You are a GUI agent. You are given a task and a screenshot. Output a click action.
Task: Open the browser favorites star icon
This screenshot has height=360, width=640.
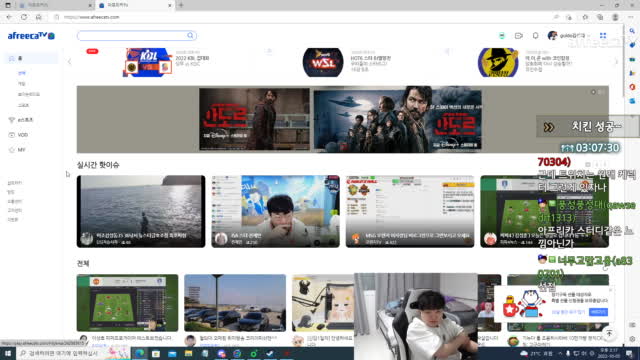click(x=585, y=17)
